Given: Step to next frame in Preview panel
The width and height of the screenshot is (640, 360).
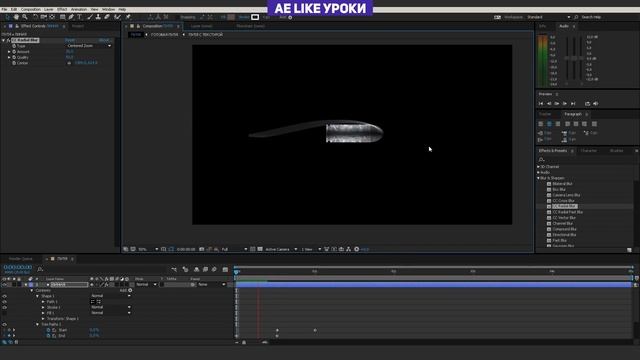Looking at the screenshot, I should (x=565, y=104).
